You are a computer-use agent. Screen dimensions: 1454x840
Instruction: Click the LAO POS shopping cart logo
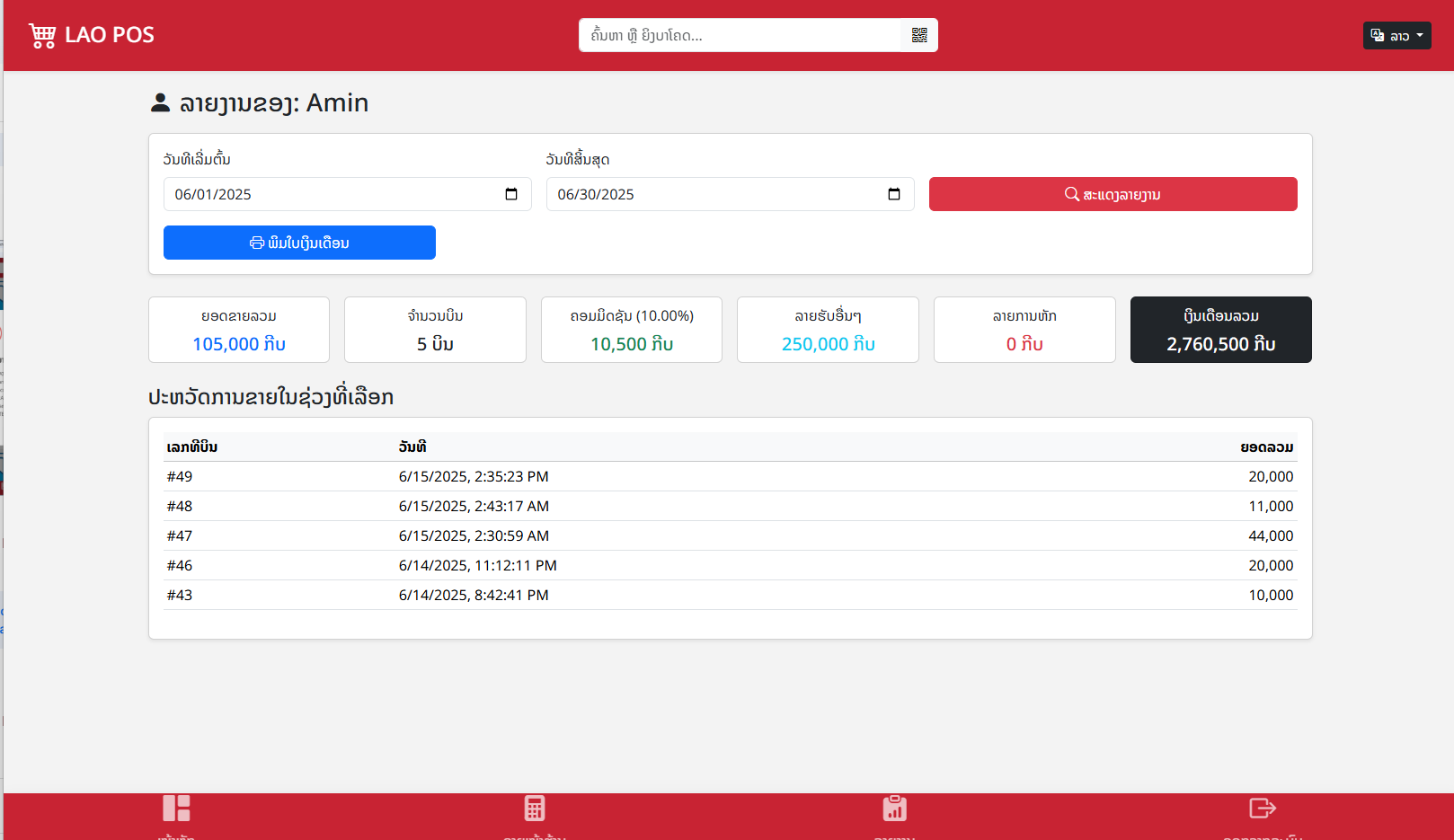[42, 35]
